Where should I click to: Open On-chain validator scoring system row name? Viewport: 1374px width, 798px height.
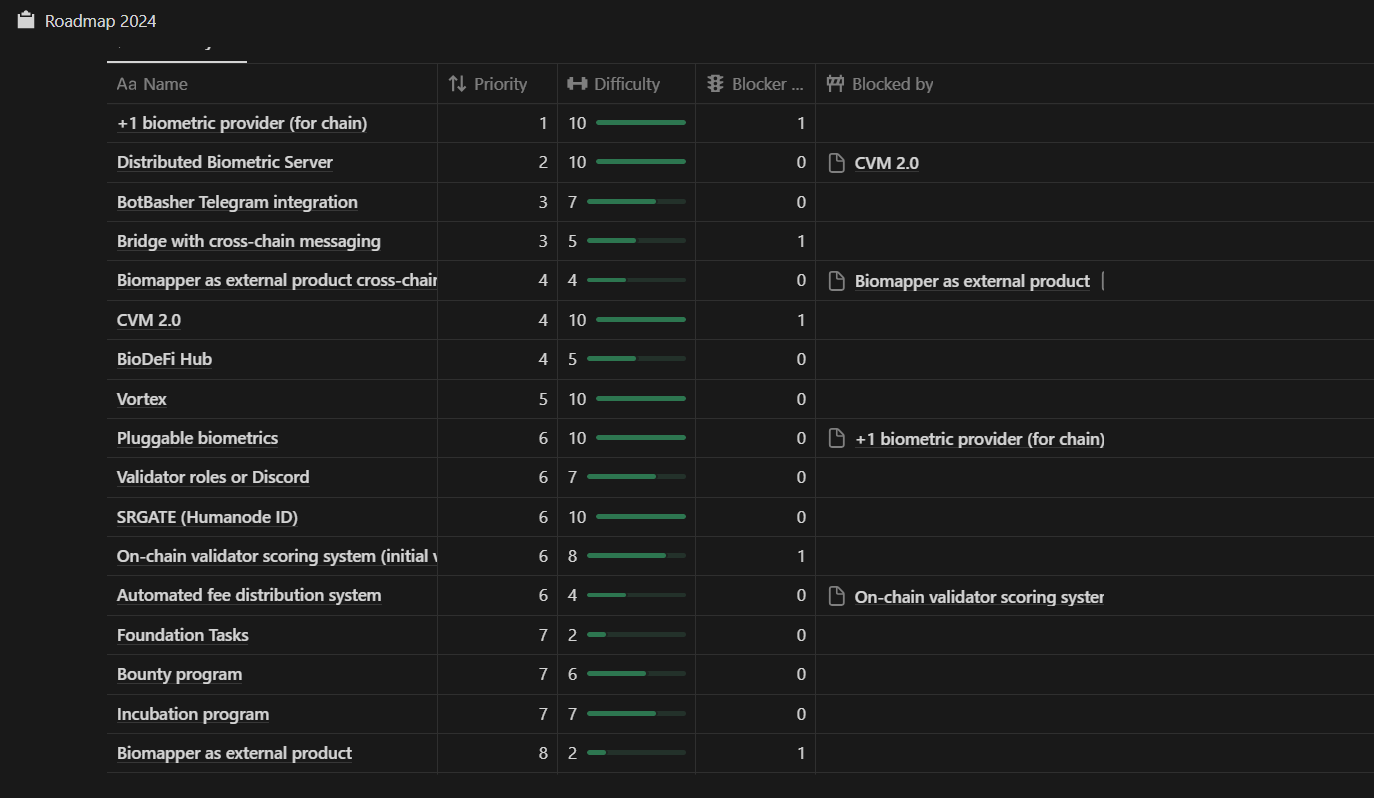click(x=277, y=556)
